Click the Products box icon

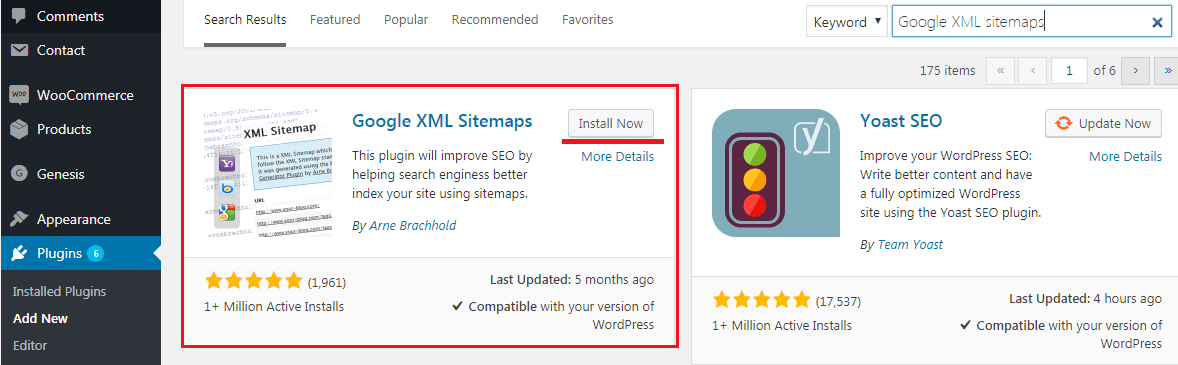(x=20, y=129)
